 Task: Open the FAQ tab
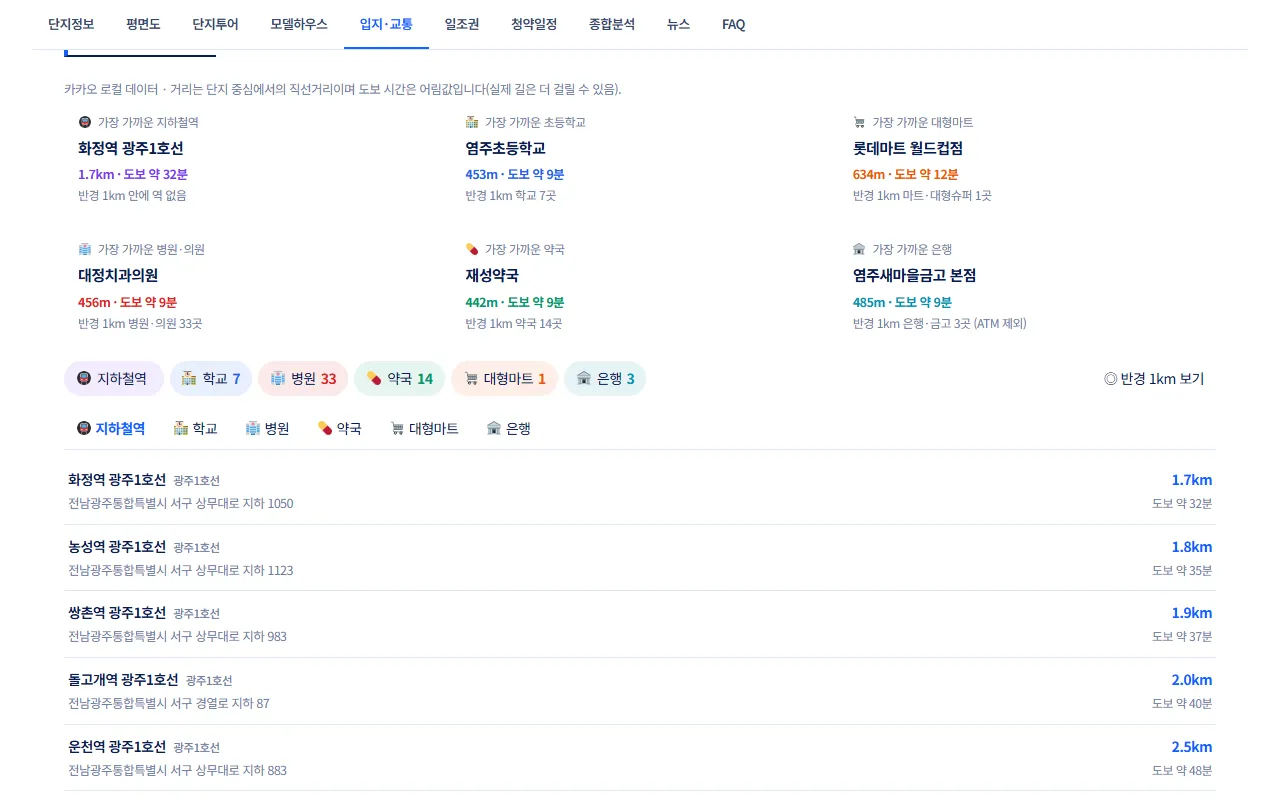point(734,24)
